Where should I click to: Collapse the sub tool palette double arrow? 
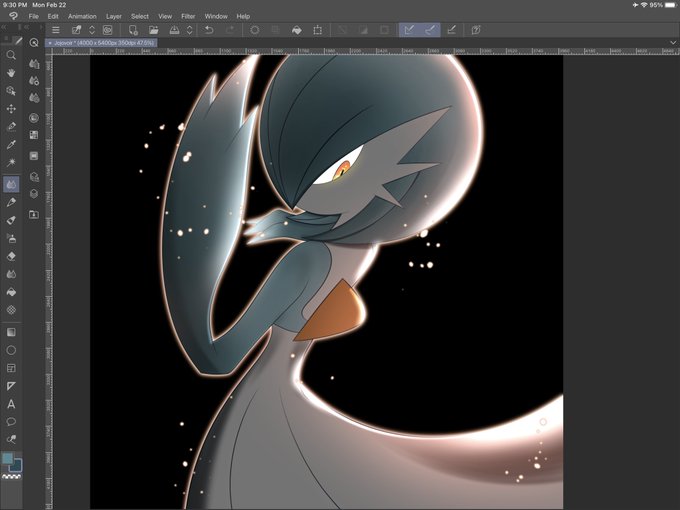27,27
